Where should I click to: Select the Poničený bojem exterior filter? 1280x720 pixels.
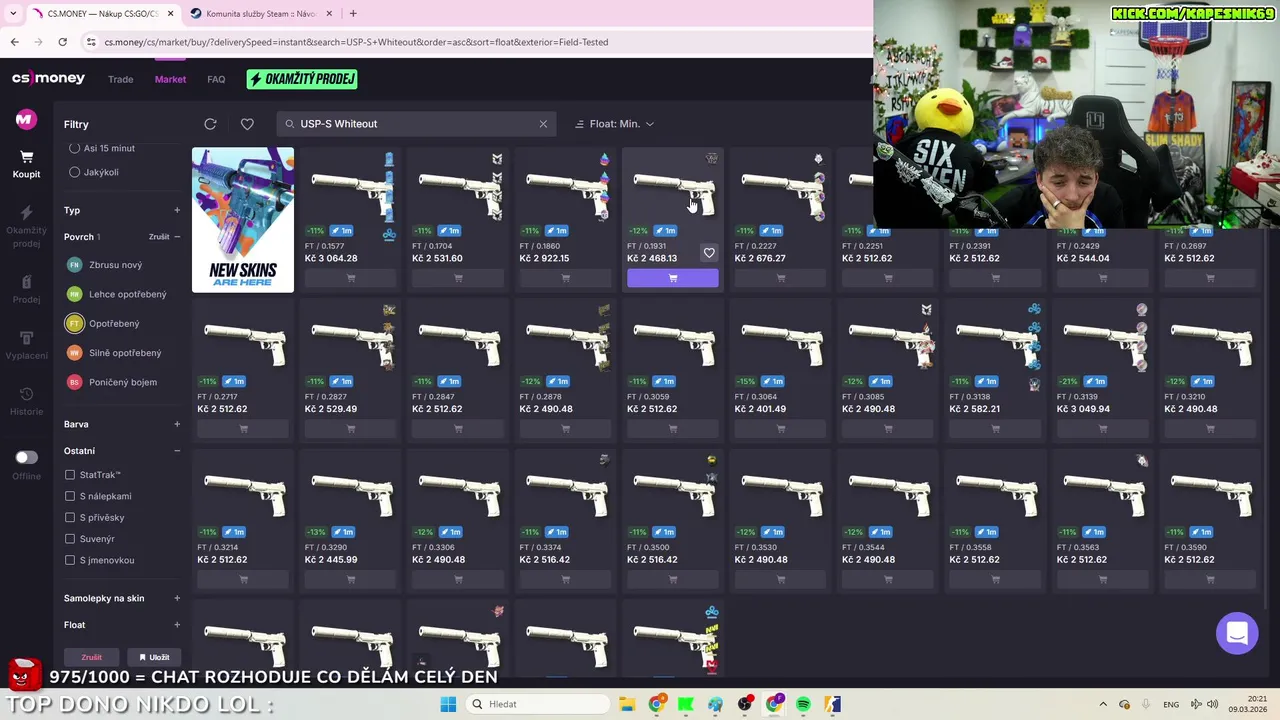click(111, 382)
